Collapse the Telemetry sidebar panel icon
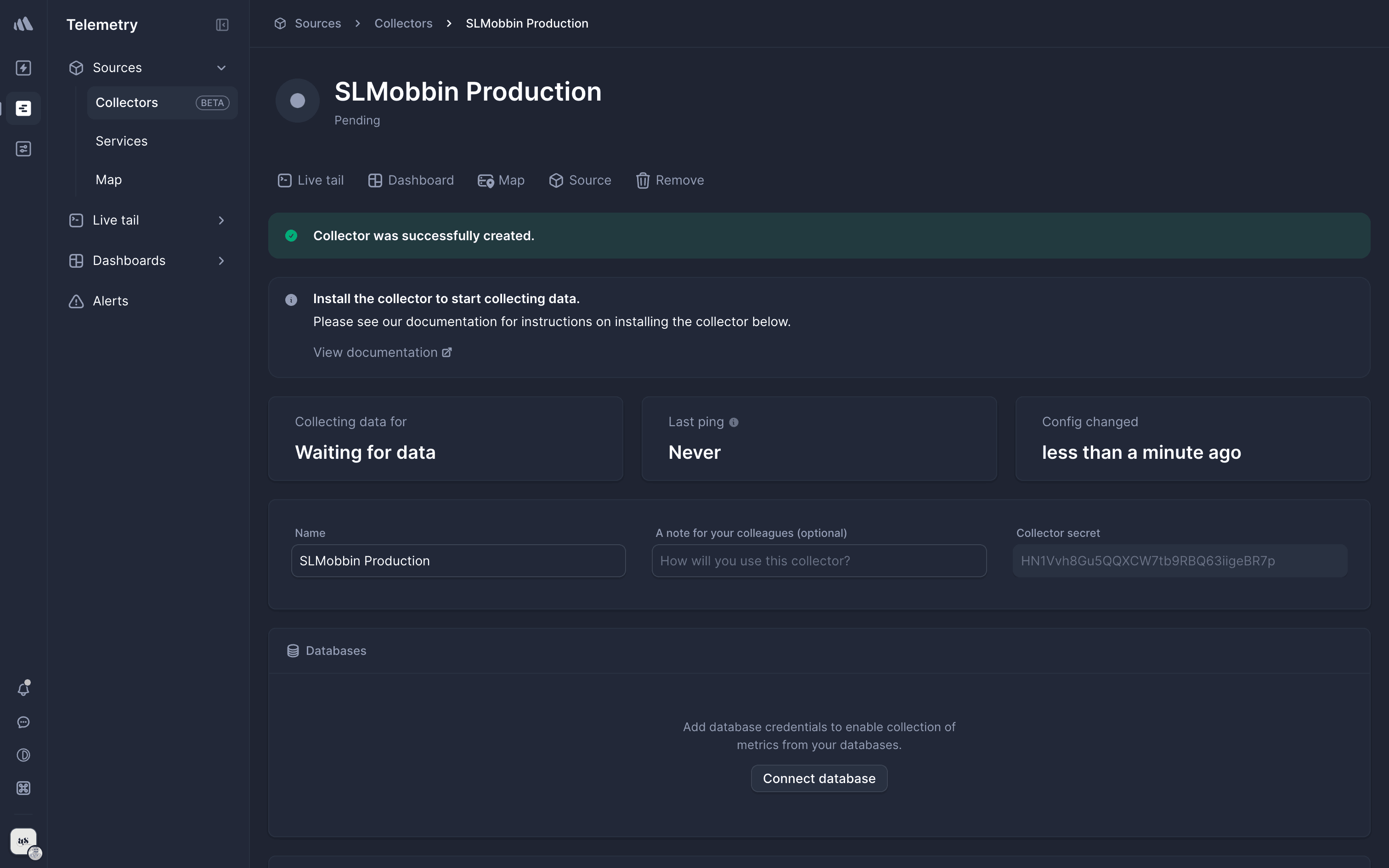Image resolution: width=1389 pixels, height=868 pixels. pos(222,25)
